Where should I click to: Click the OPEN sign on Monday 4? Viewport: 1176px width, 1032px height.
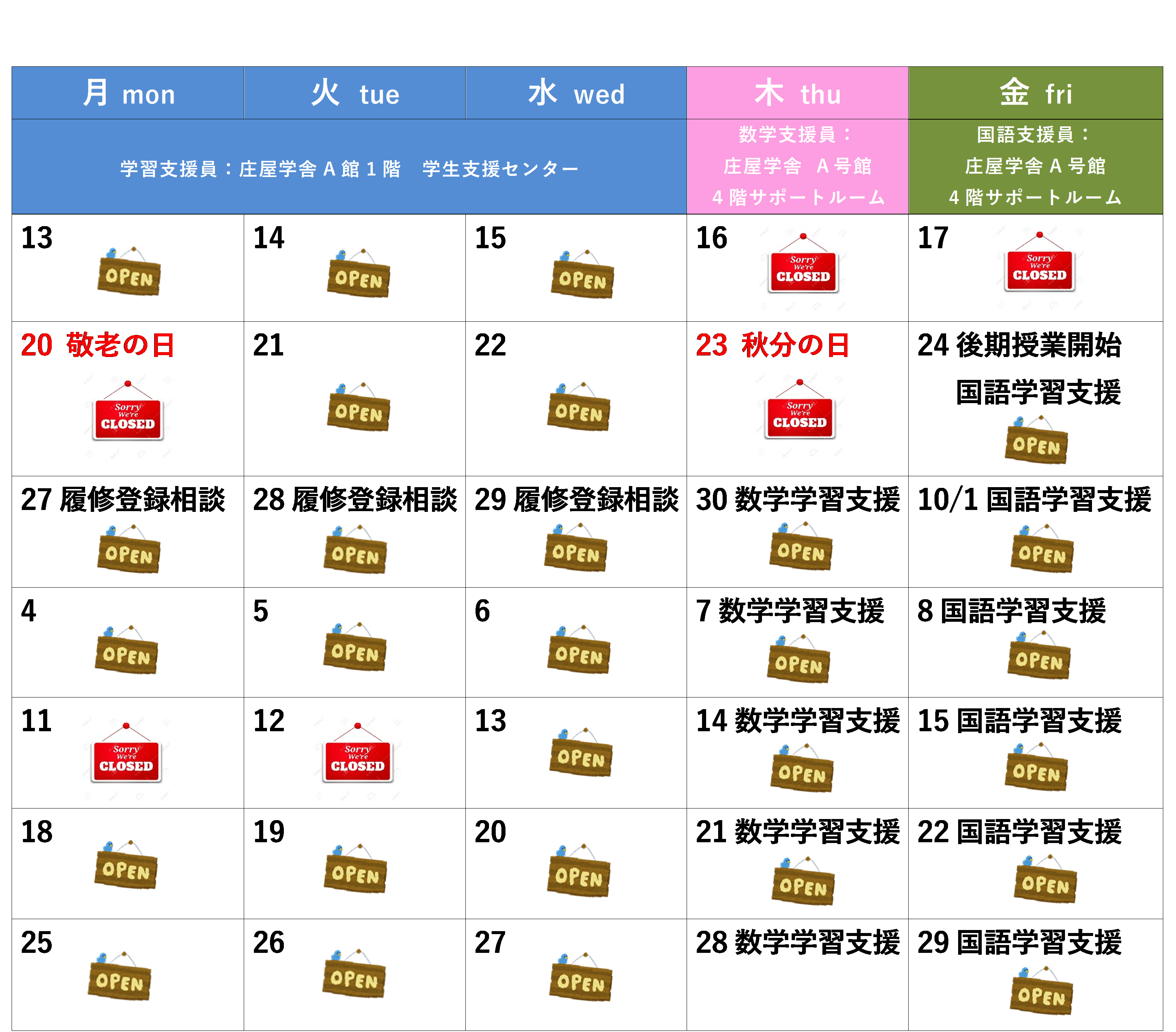[126, 649]
